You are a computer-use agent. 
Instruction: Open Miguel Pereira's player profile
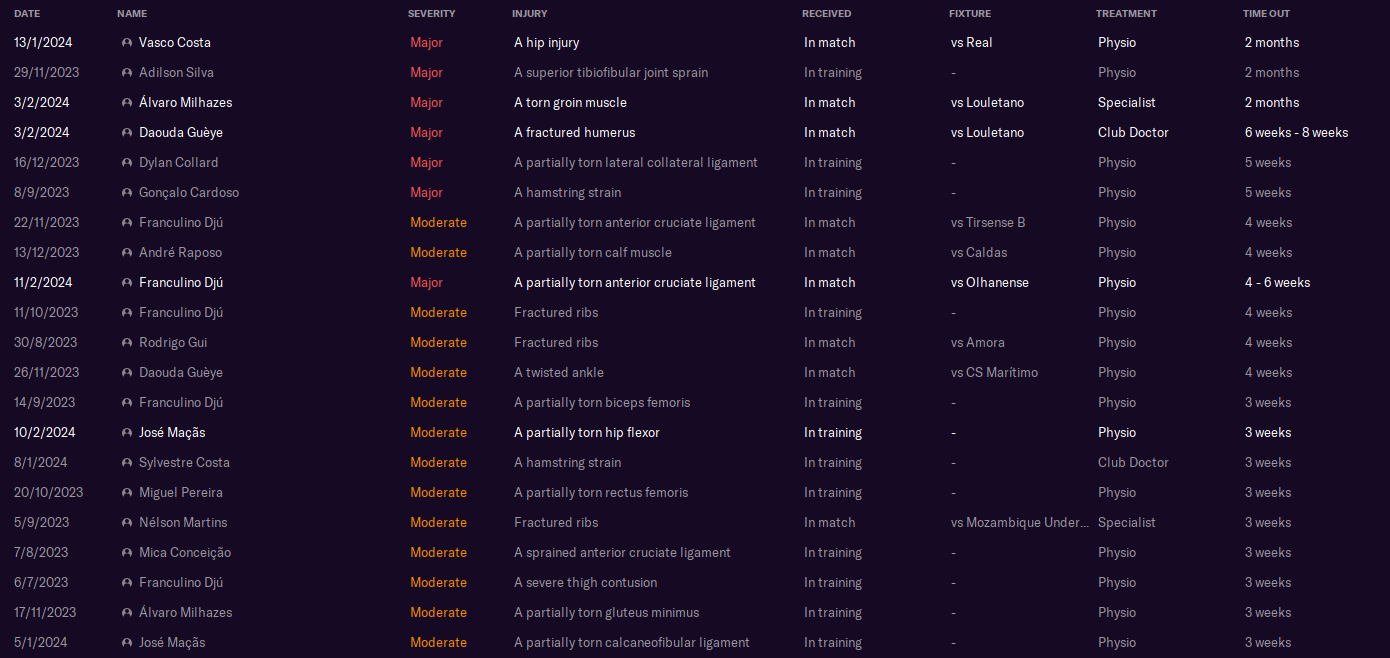[x=180, y=493]
